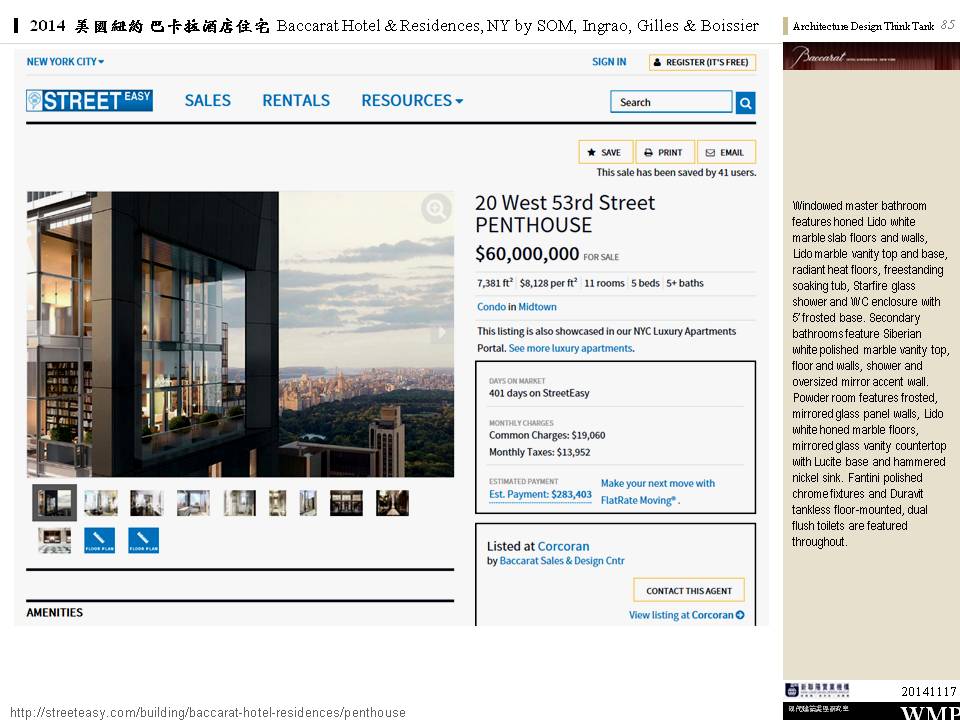Print the listing page
Screen dimensions: 960x720
[664, 152]
